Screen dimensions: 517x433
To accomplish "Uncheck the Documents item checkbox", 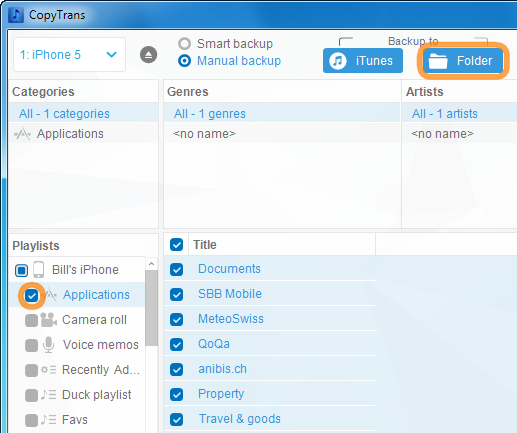I will [x=176, y=269].
